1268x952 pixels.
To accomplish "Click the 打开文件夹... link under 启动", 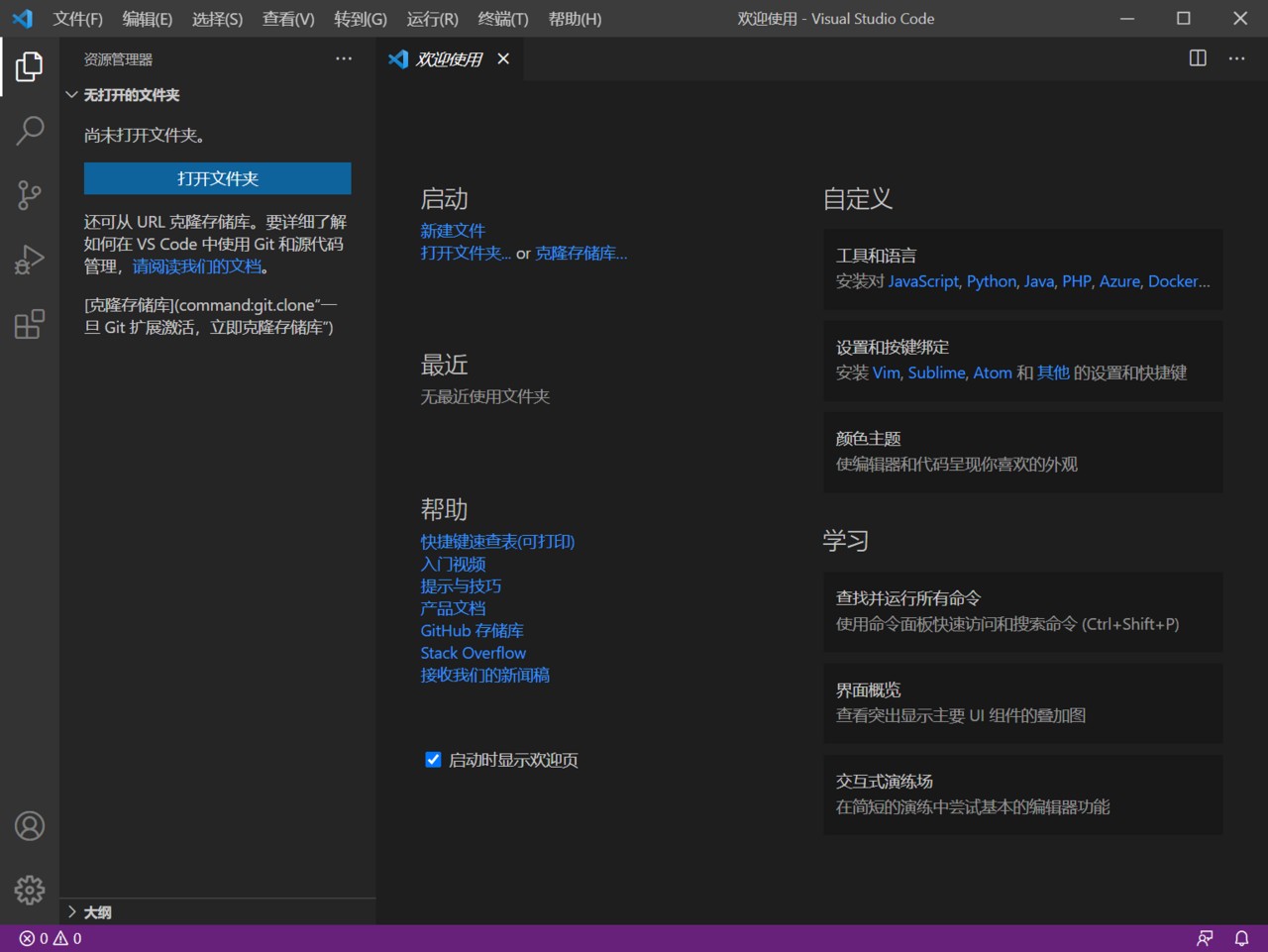I will 466,254.
